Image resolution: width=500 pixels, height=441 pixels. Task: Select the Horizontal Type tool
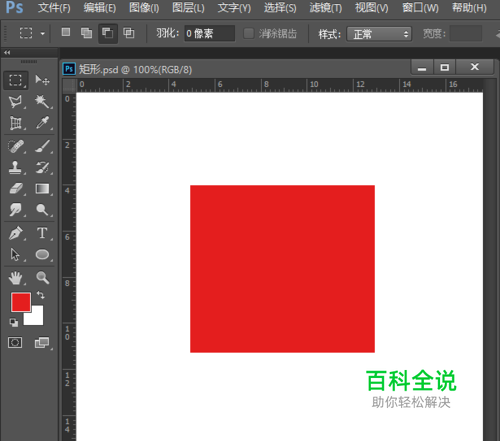click(x=42, y=233)
